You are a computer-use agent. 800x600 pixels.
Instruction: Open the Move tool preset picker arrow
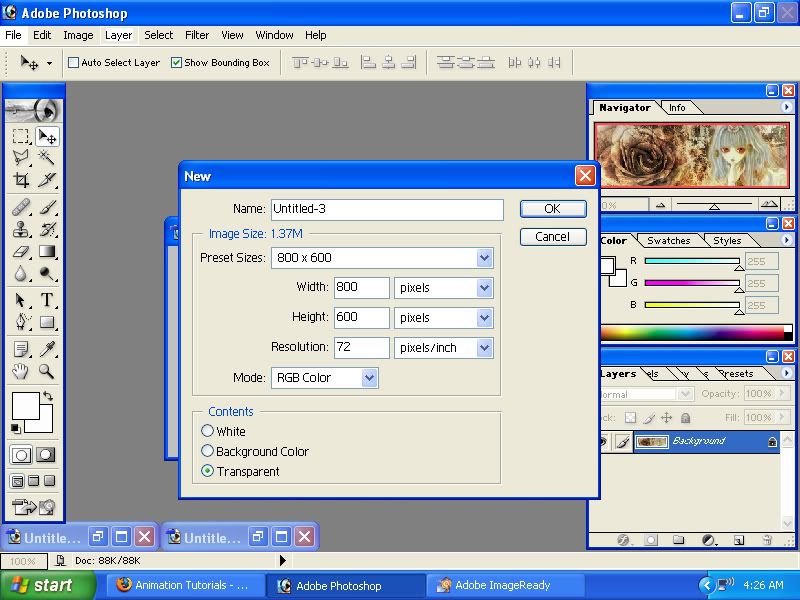[49, 63]
